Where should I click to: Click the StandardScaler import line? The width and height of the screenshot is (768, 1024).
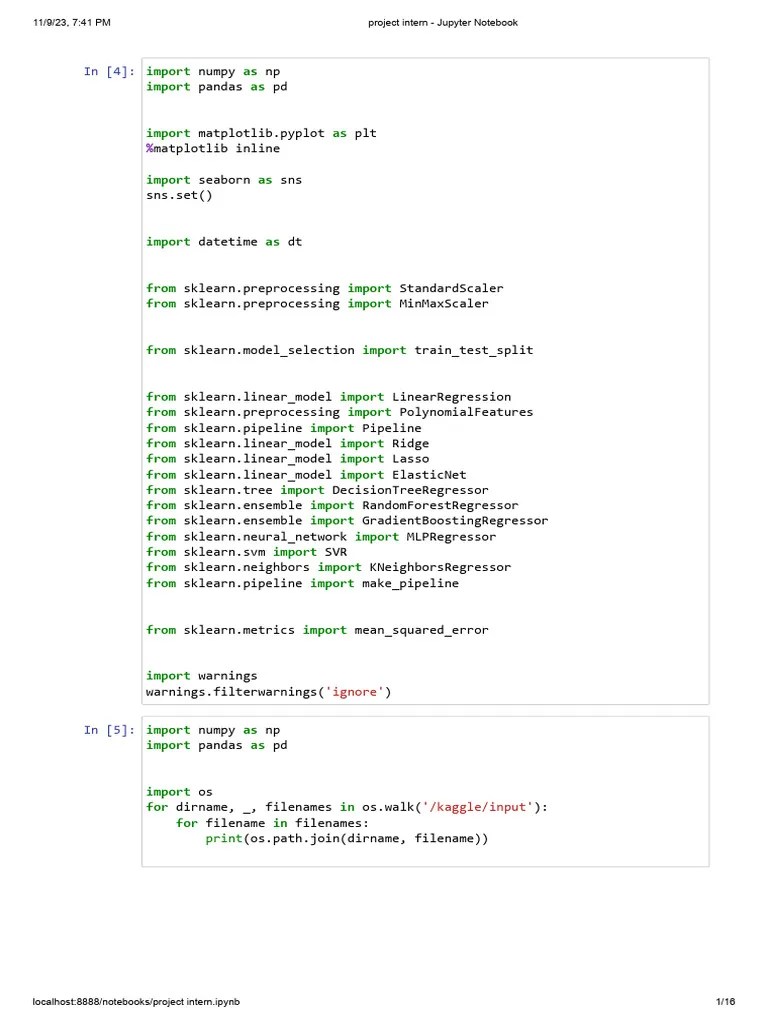(325, 288)
